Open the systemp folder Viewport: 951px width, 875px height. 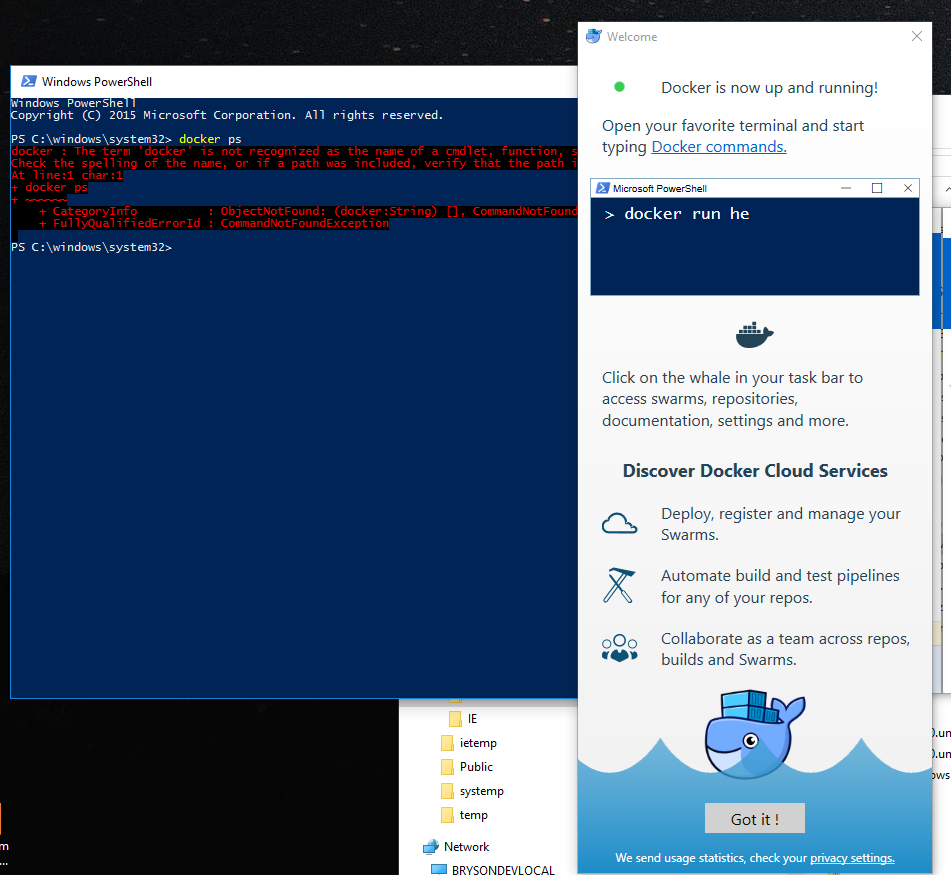click(479, 790)
